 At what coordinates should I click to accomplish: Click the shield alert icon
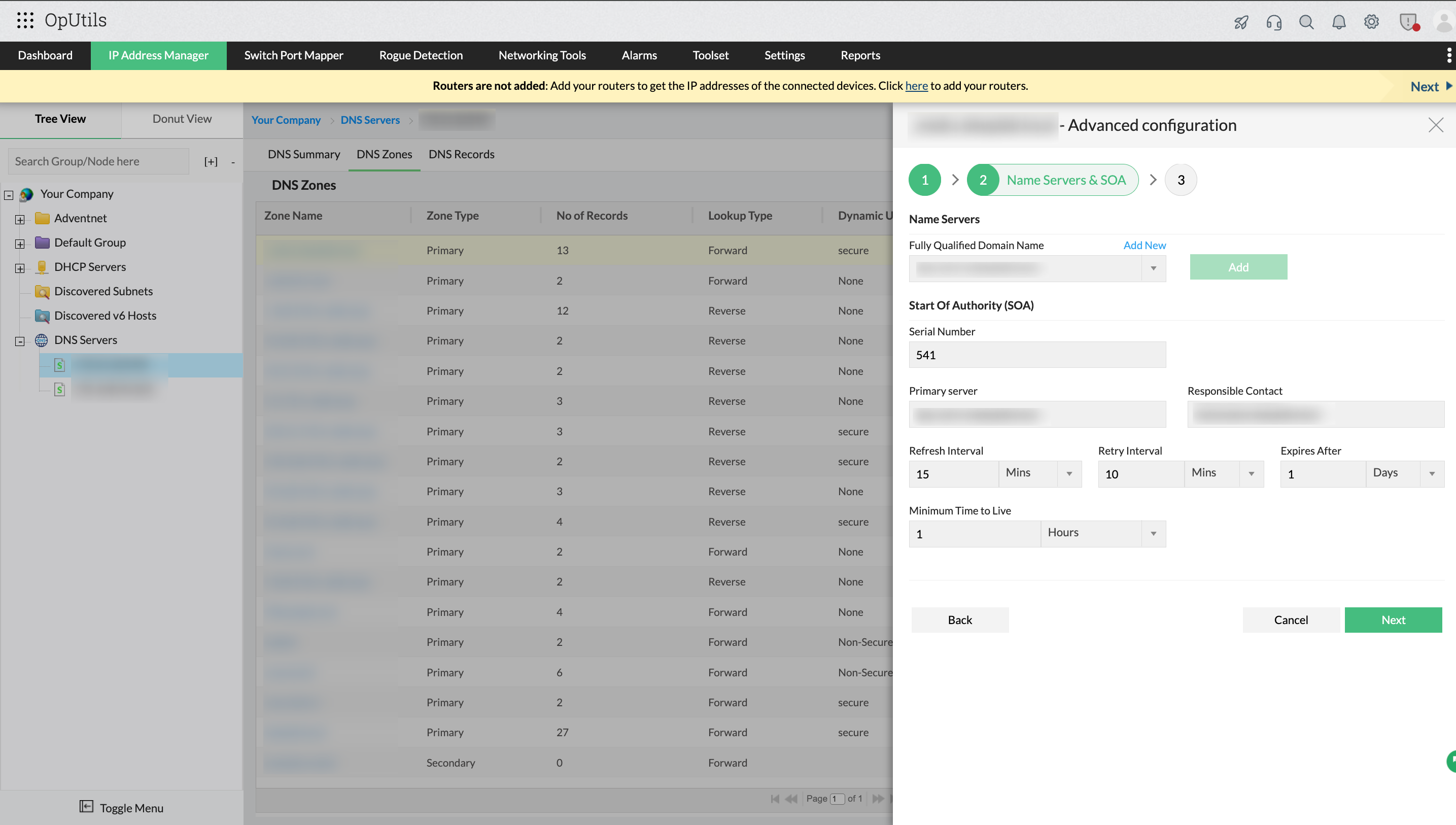click(x=1408, y=22)
